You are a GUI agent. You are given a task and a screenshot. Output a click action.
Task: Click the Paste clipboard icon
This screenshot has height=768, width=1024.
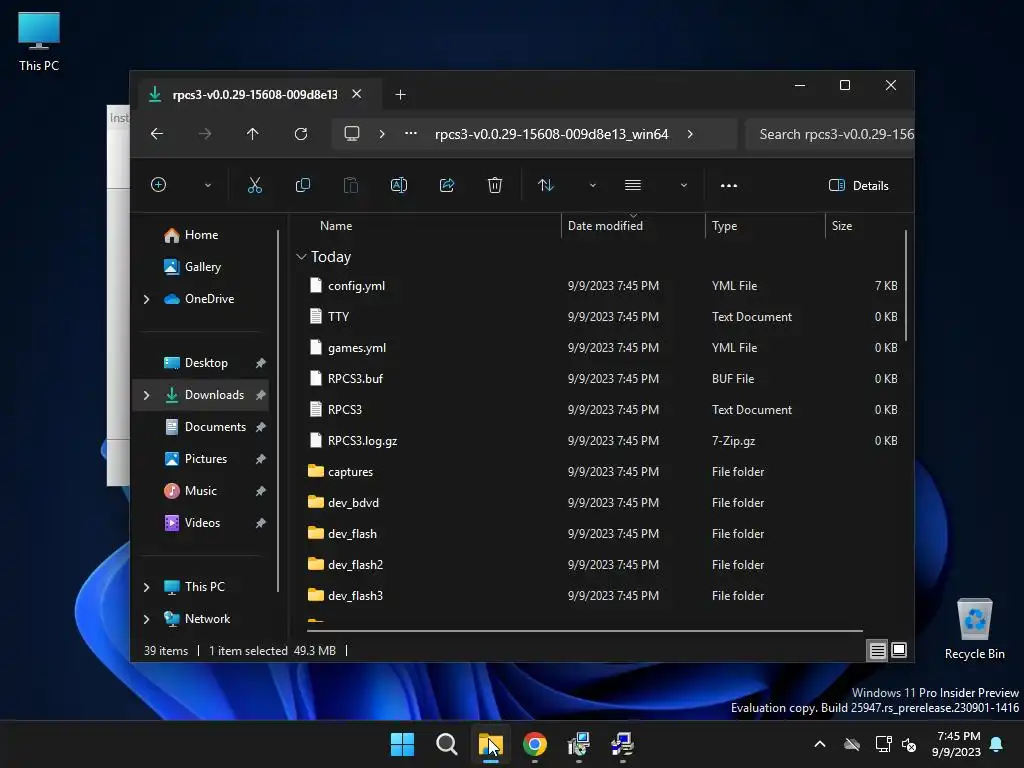point(351,185)
